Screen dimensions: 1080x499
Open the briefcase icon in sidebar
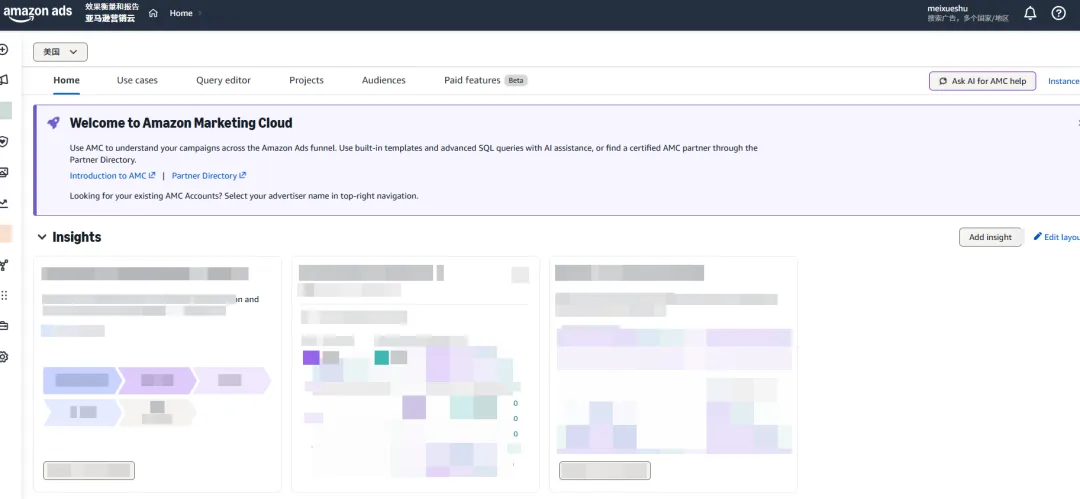click(3, 326)
